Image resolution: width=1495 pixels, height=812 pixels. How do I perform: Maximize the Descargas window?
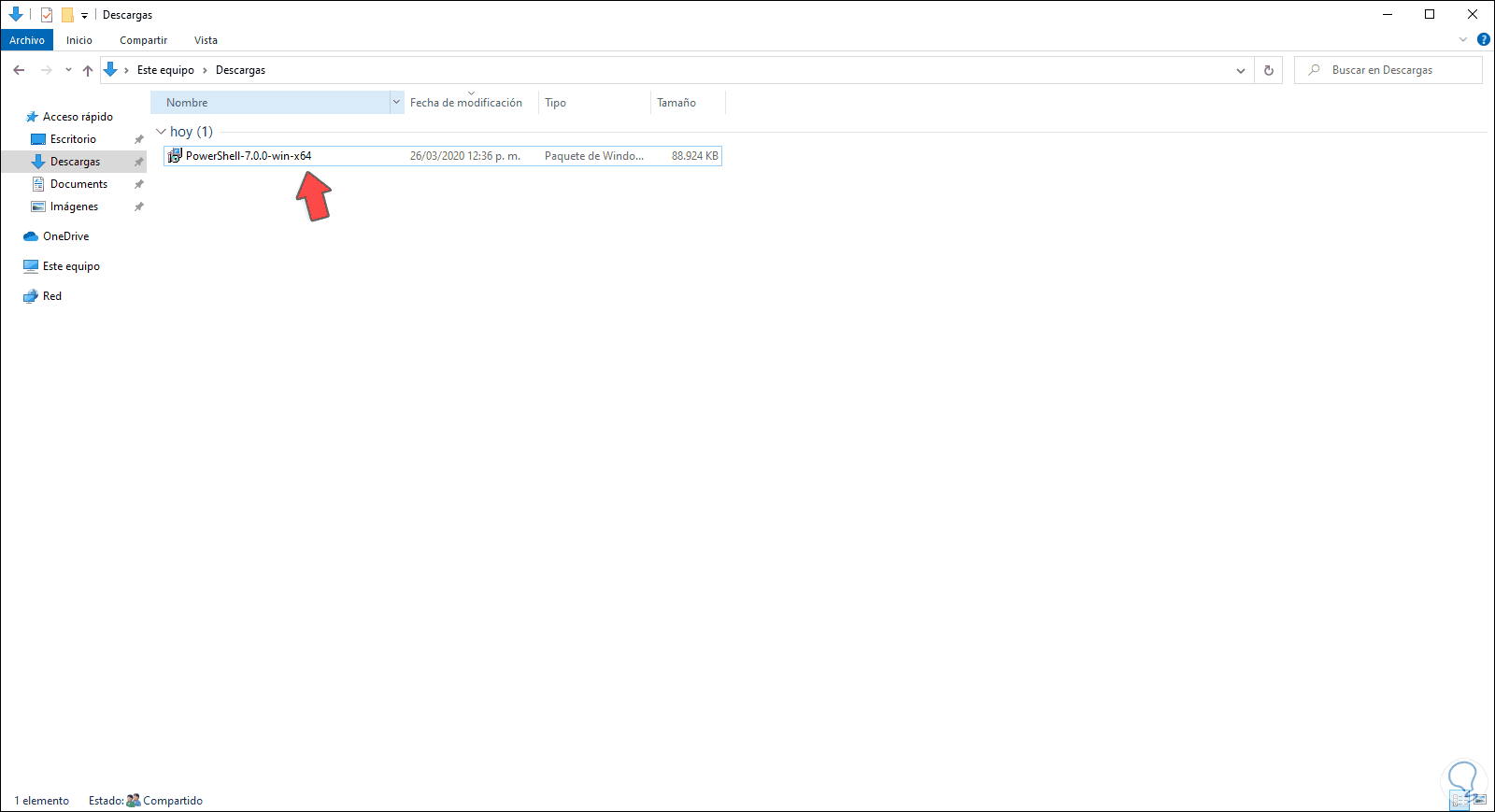click(1430, 14)
